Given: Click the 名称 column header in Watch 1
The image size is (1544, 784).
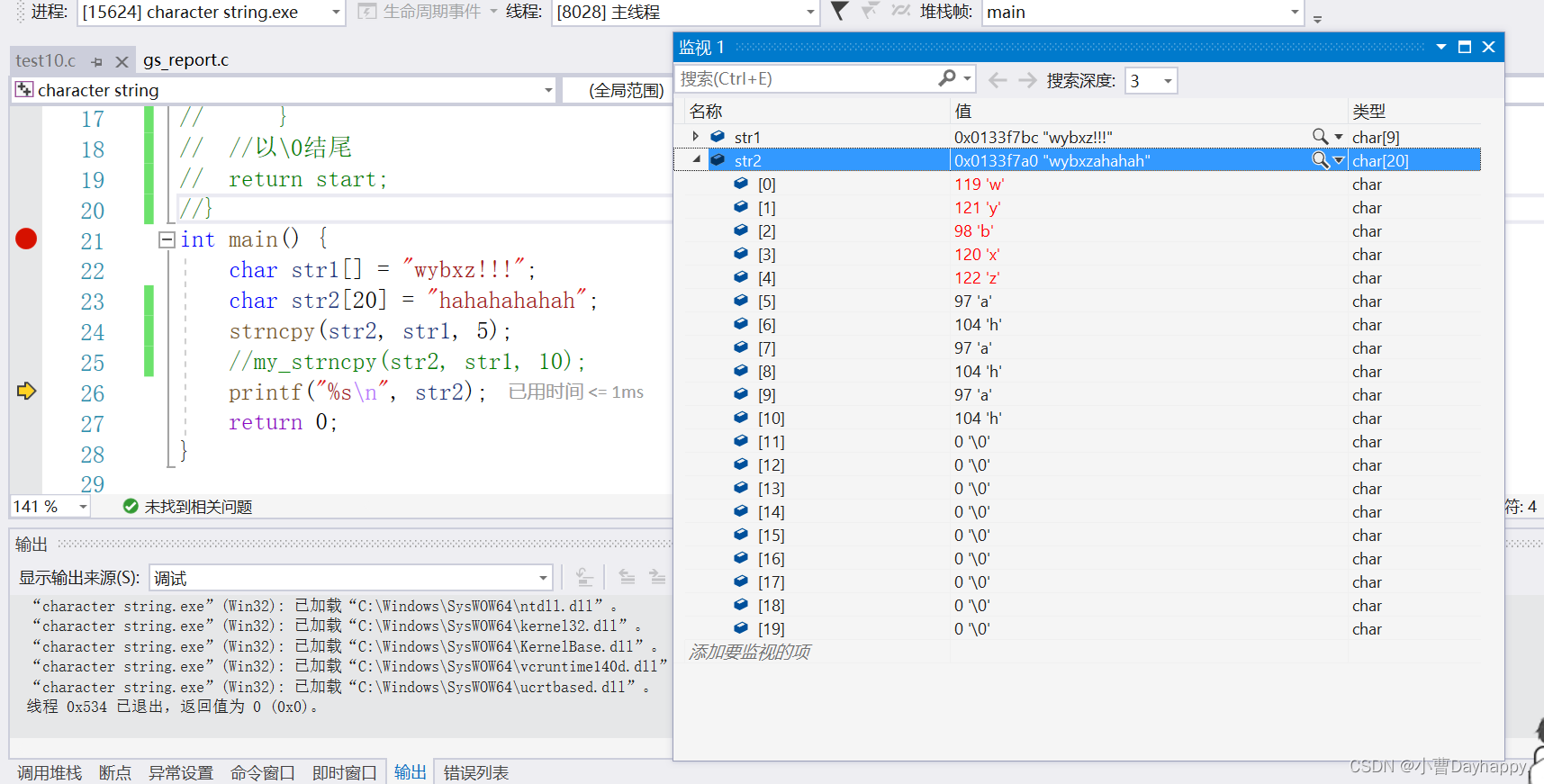Looking at the screenshot, I should (x=706, y=111).
